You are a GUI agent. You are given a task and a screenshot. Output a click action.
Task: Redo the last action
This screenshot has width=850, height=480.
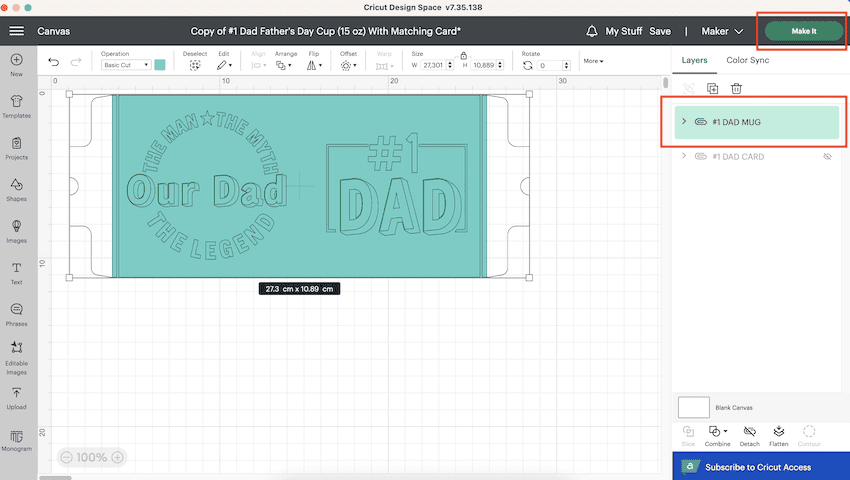[x=76, y=62]
